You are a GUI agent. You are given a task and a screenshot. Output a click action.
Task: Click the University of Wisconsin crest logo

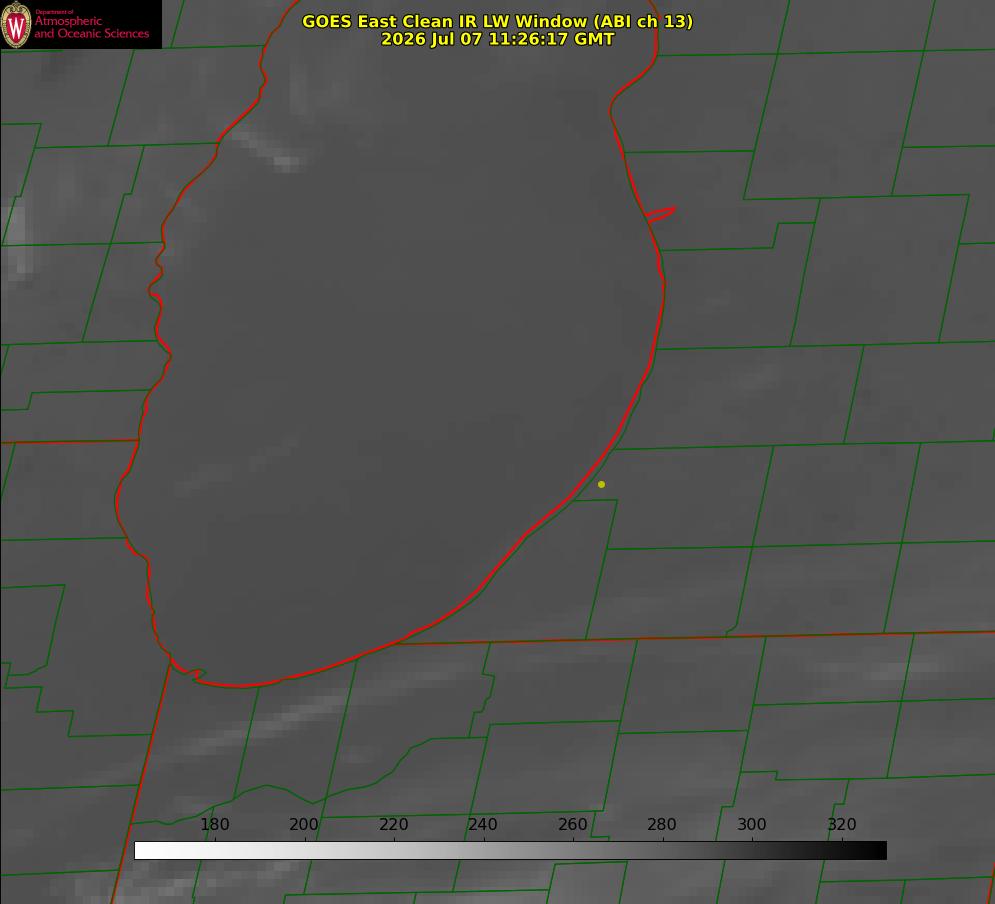(x=16, y=24)
